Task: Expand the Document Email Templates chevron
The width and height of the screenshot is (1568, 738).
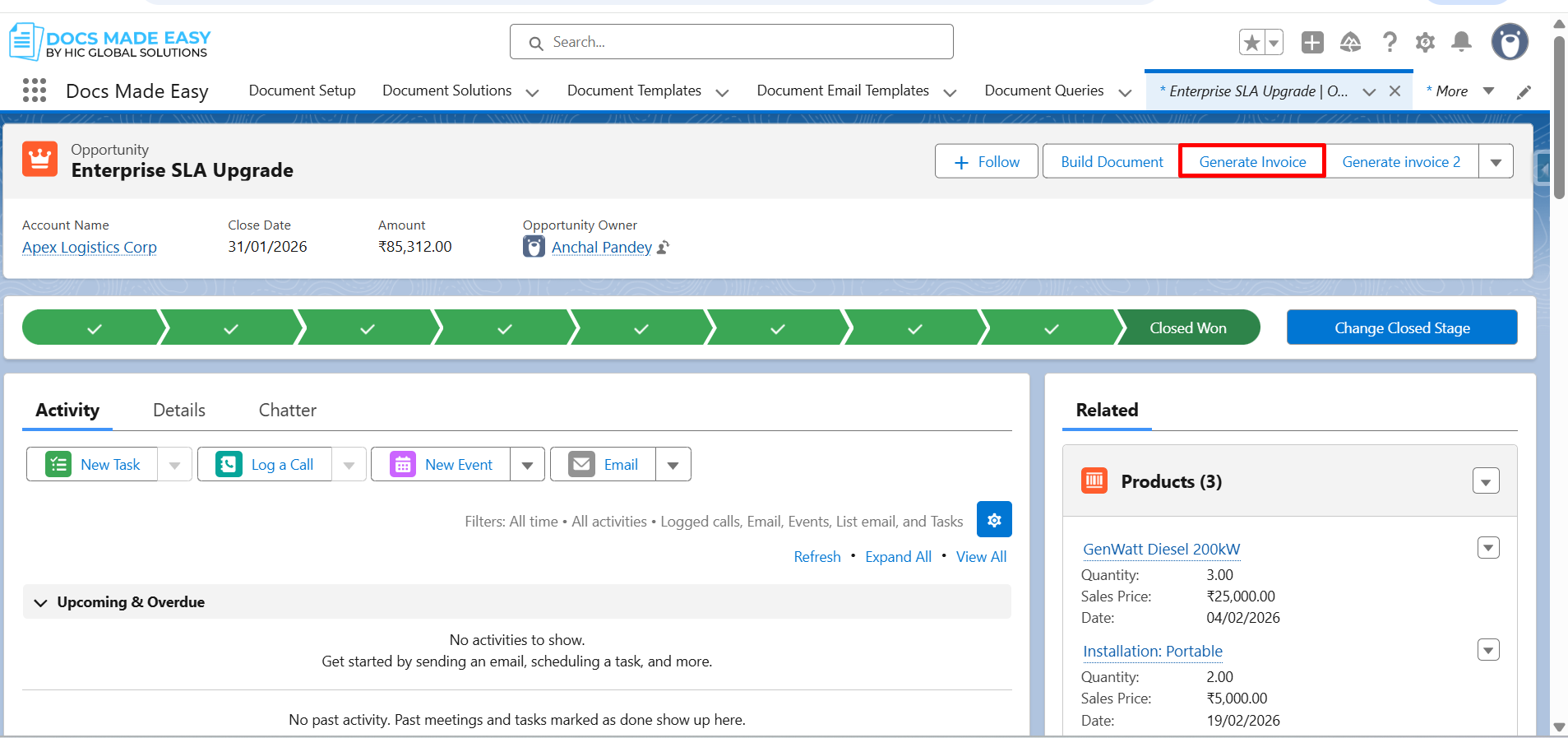Action: click(x=950, y=92)
